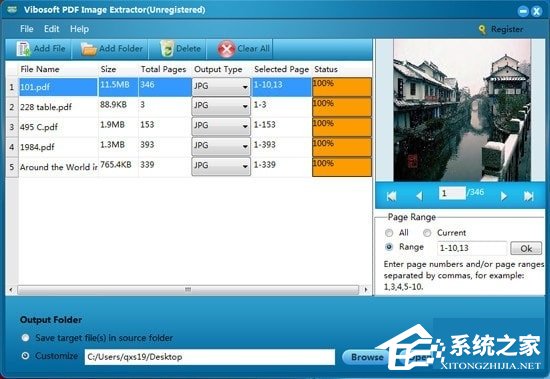Click the progress bar of 101.pdf
Viewport: 550px width, 379px height.
(342, 87)
